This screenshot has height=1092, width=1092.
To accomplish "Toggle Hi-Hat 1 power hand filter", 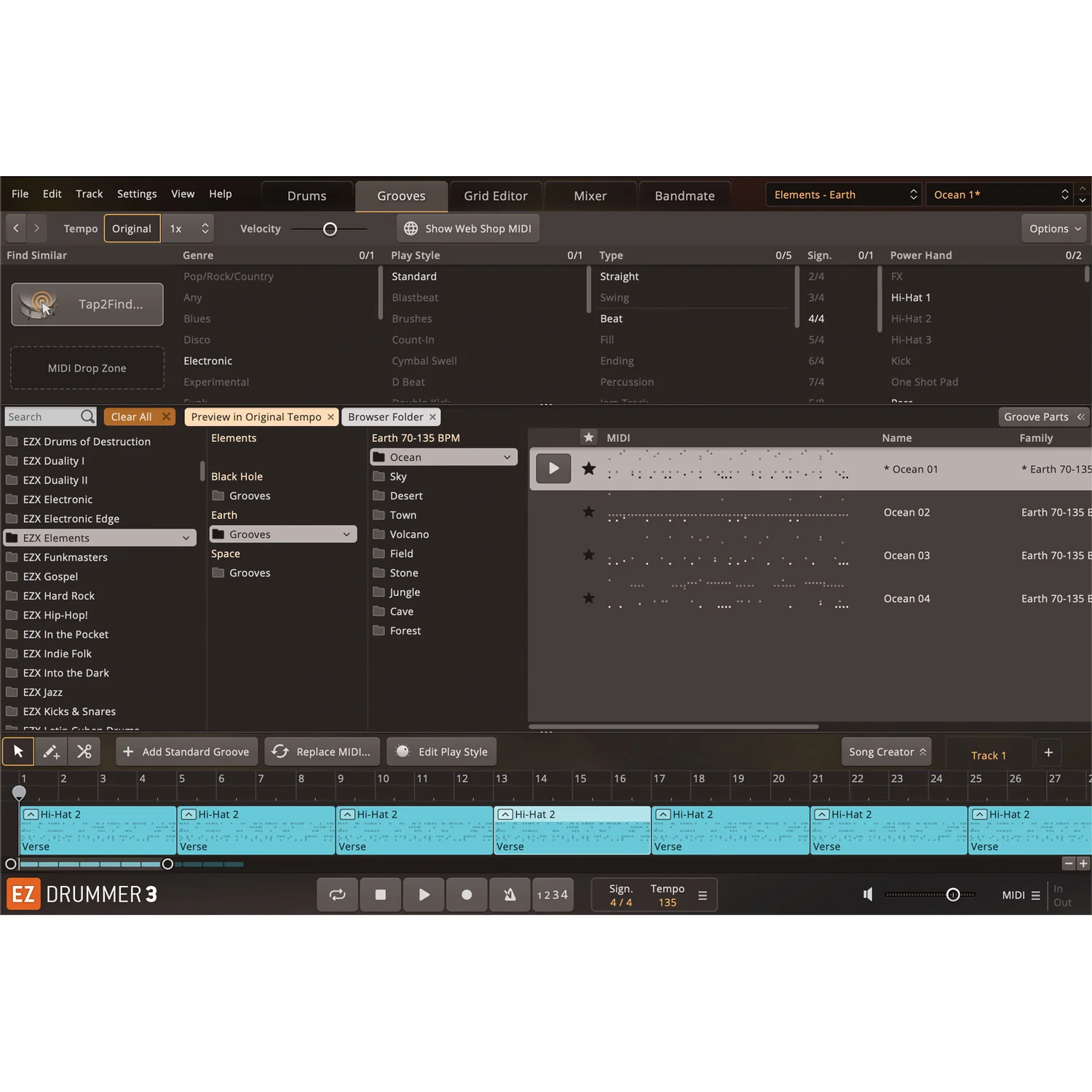I will [911, 298].
